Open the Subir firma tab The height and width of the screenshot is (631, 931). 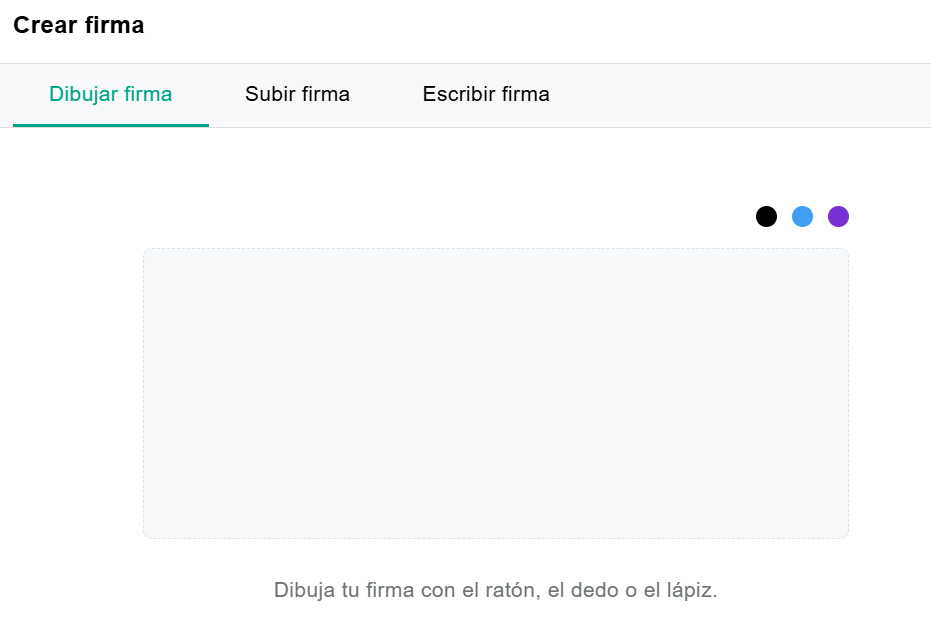[x=297, y=95]
